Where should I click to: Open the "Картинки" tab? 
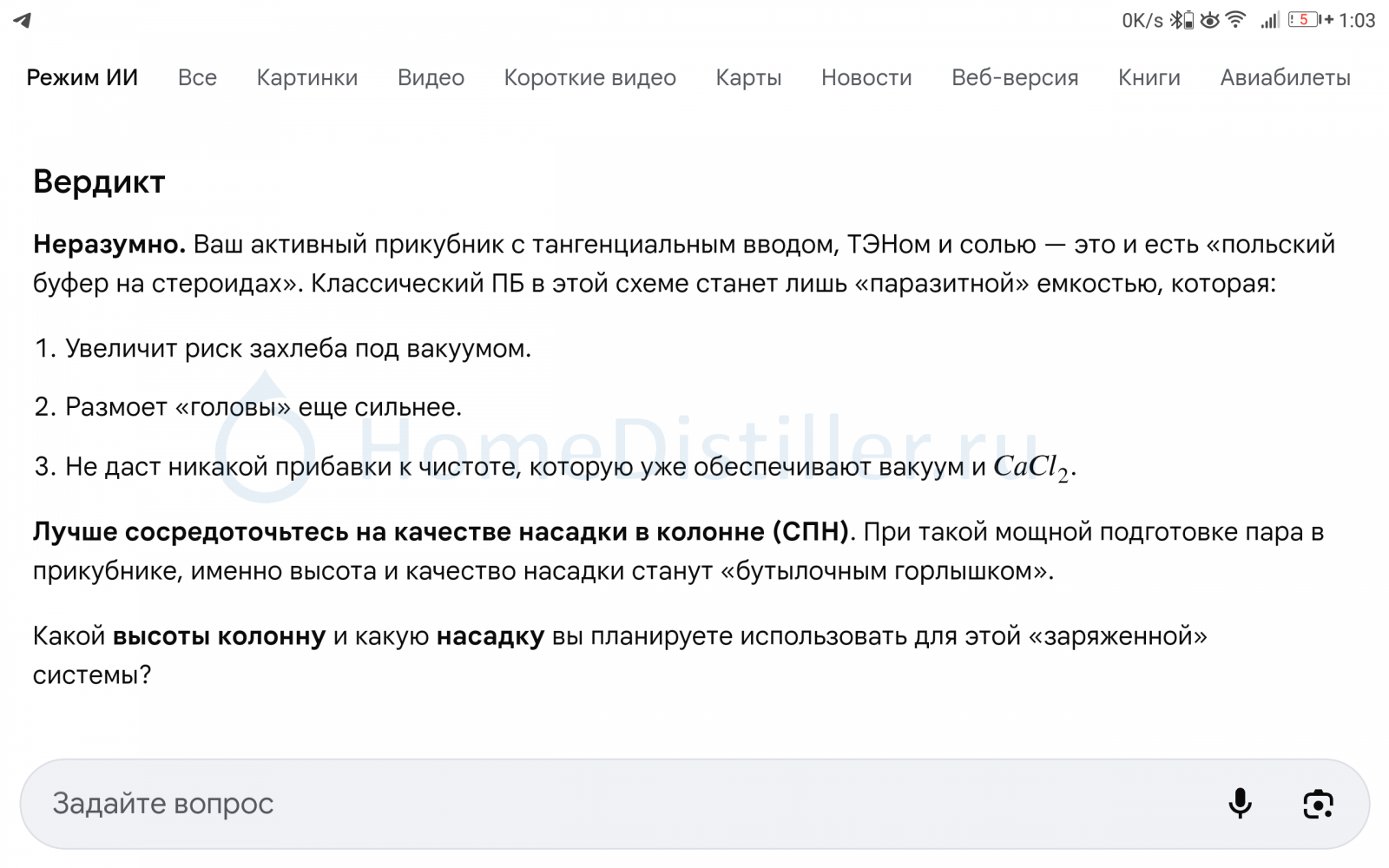(306, 78)
